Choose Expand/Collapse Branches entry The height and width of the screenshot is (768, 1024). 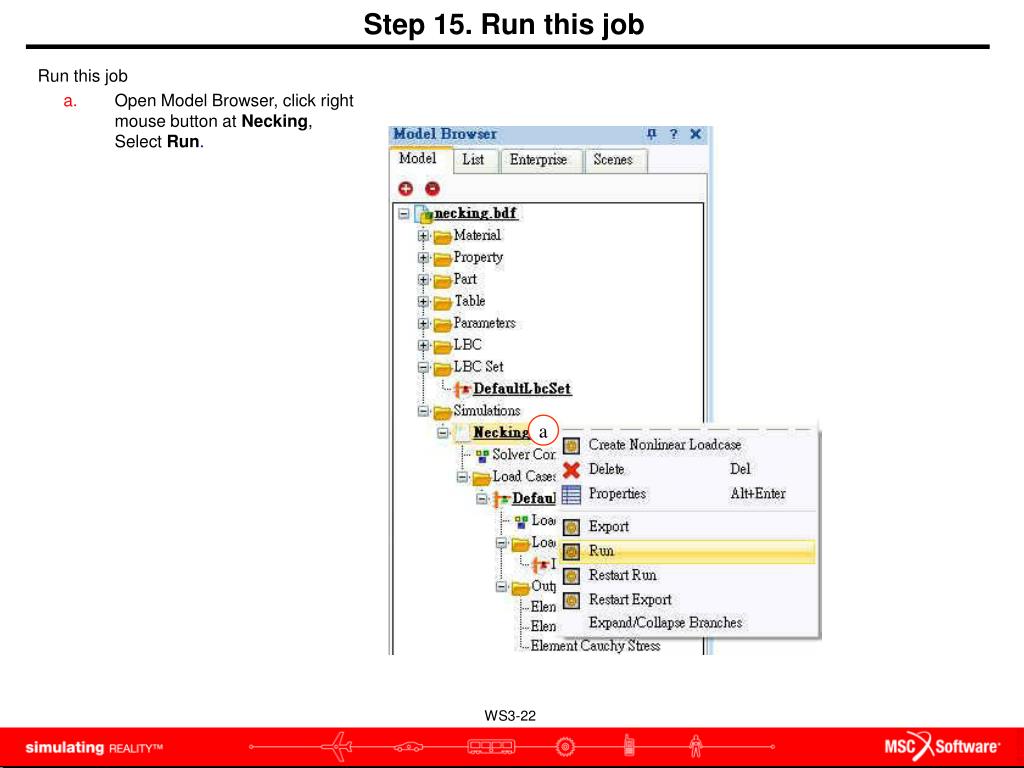[688, 624]
